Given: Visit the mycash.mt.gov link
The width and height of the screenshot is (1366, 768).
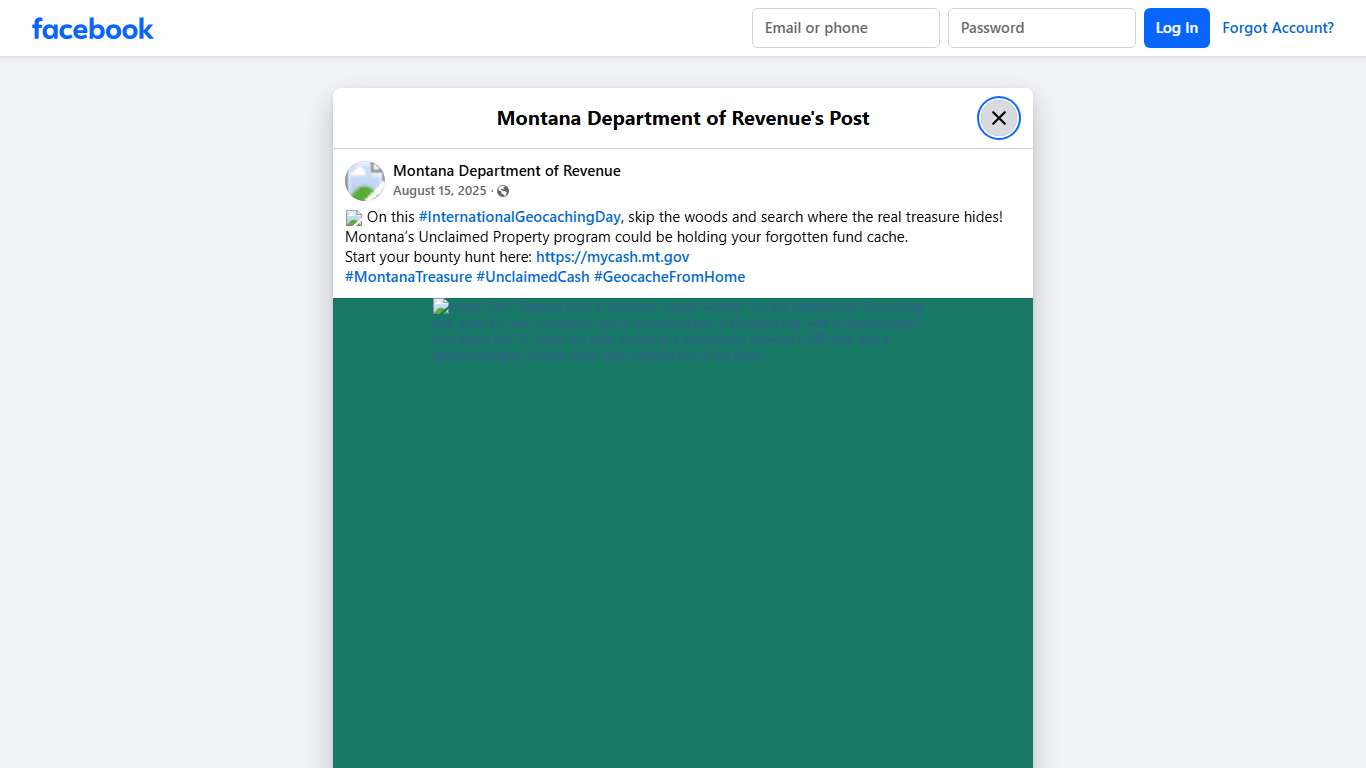Looking at the screenshot, I should point(612,256).
